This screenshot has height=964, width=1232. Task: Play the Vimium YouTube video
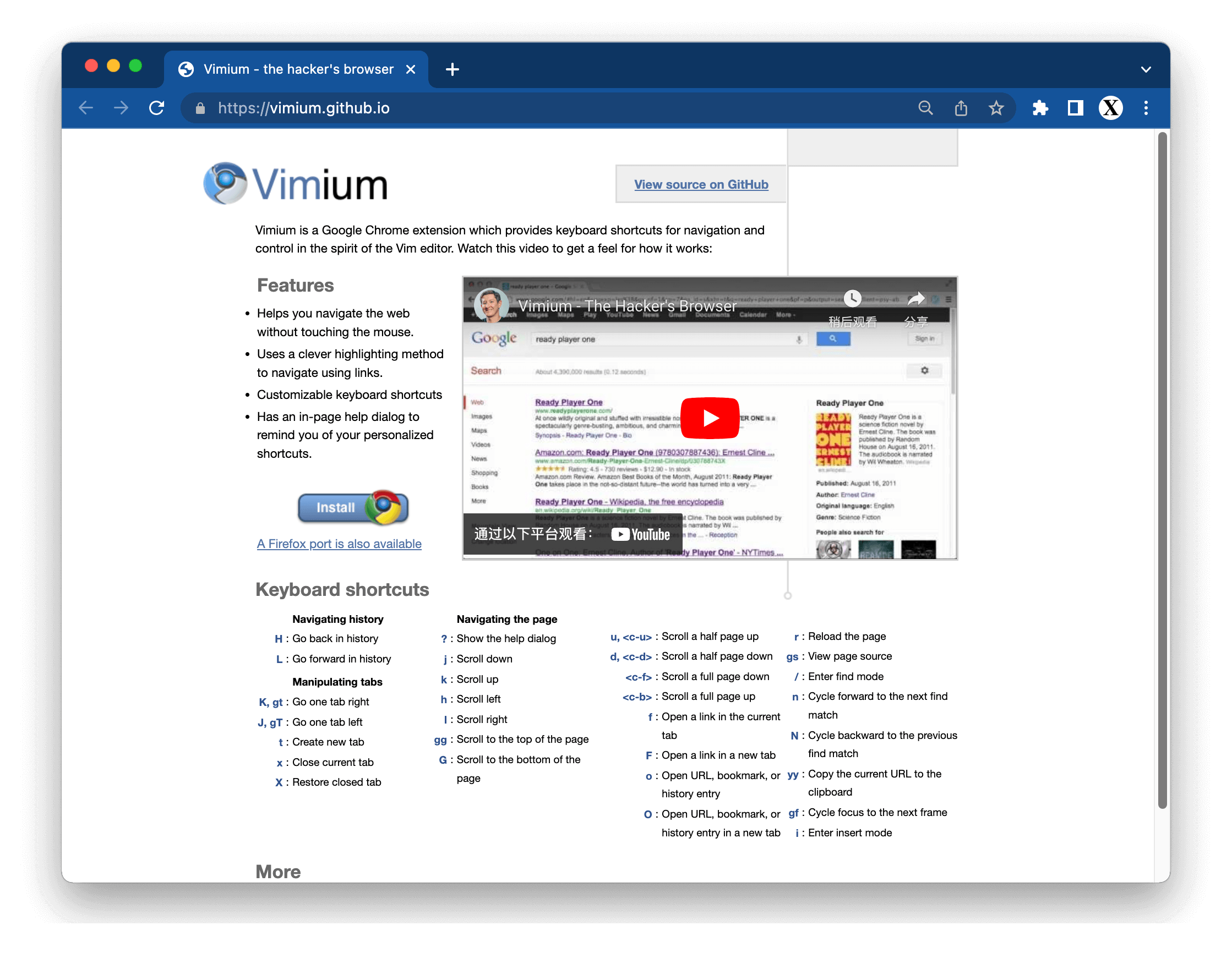(x=710, y=418)
